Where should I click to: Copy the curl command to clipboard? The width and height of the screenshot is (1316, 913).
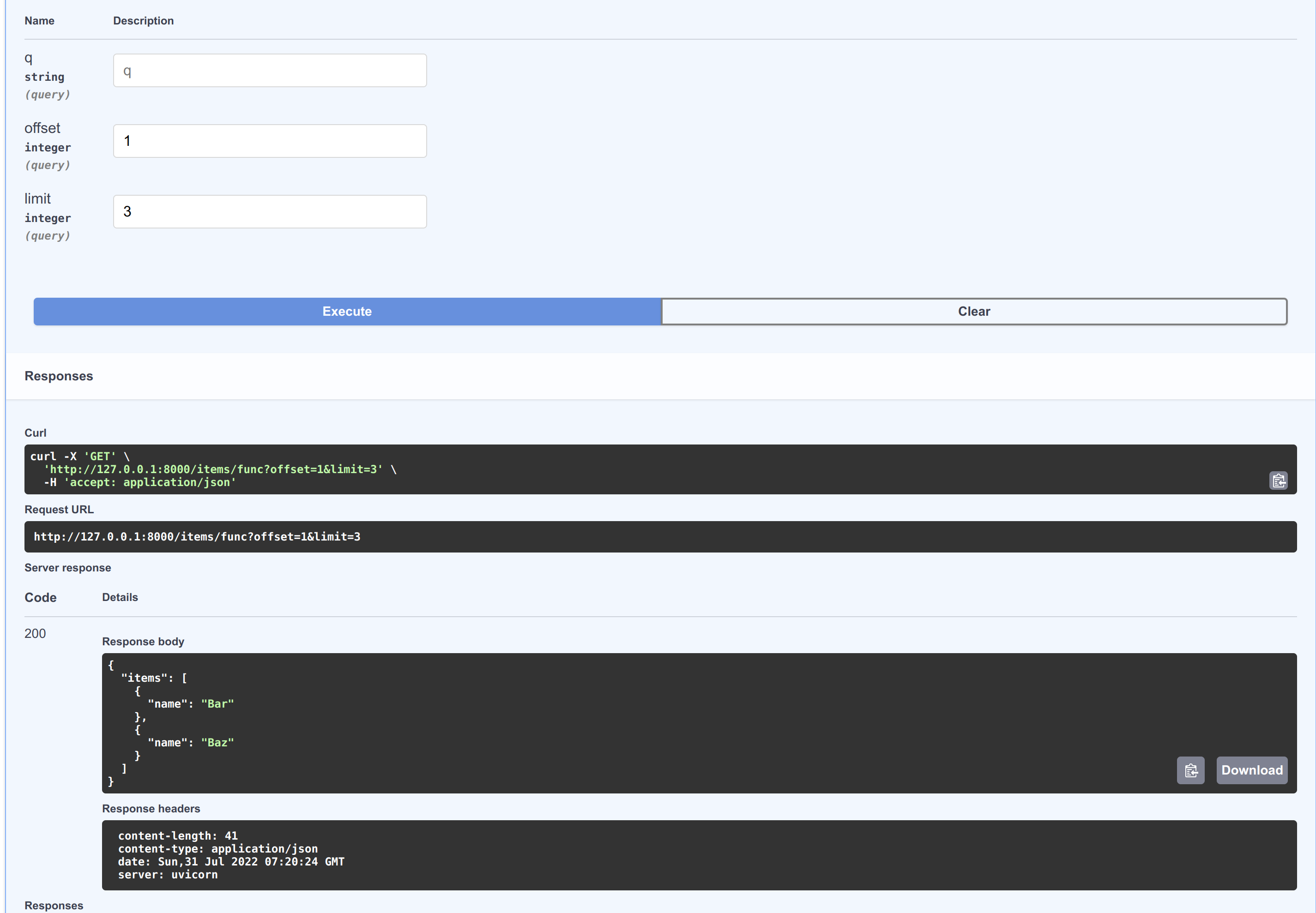pos(1278,481)
